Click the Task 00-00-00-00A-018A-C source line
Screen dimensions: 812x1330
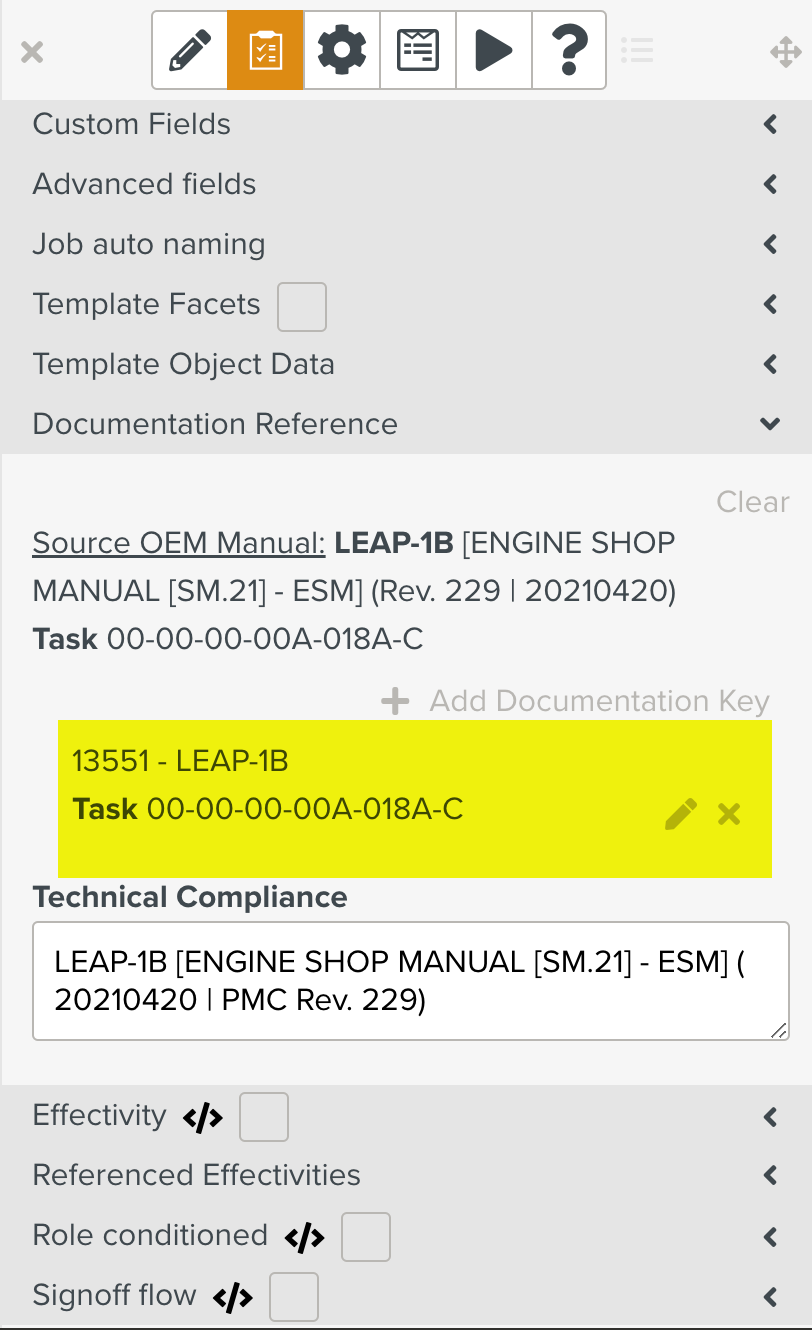(228, 639)
